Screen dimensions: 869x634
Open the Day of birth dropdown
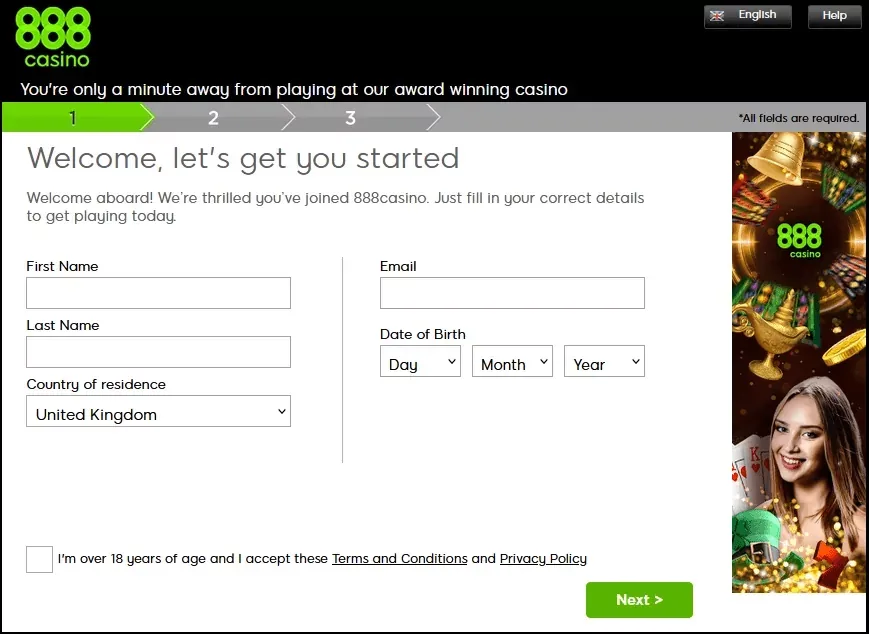click(420, 361)
